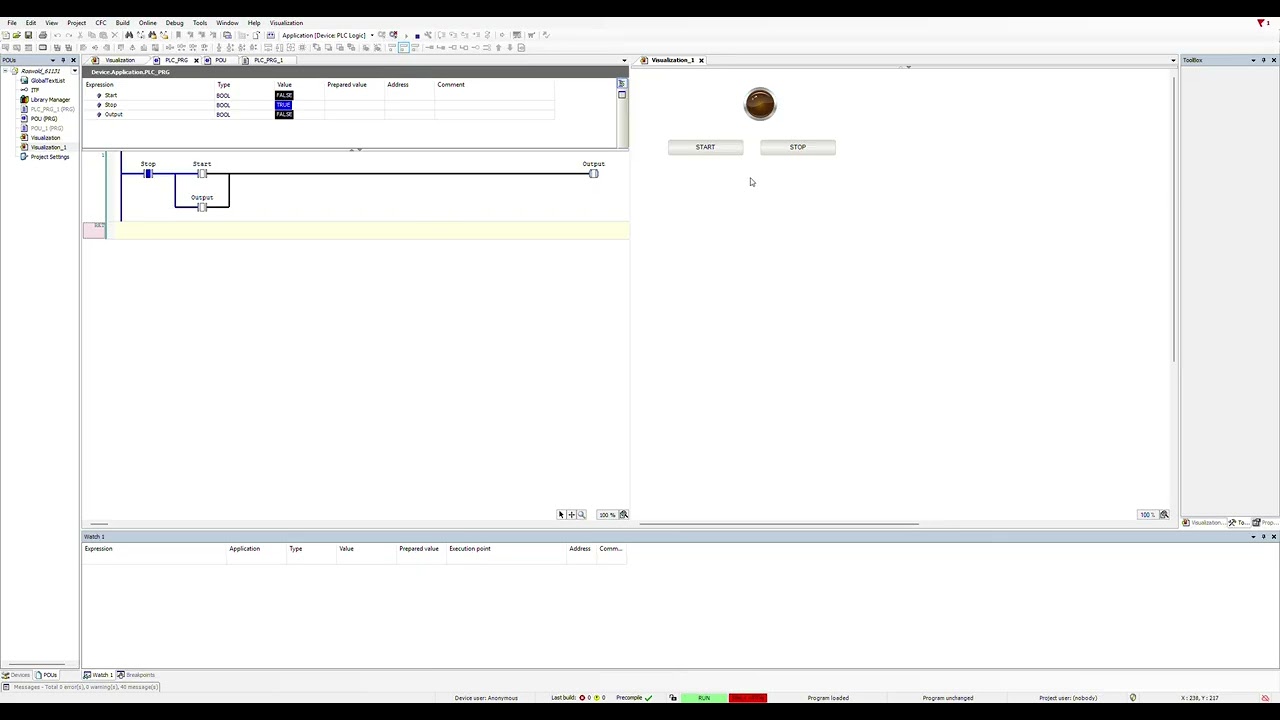Click the RUN status indicator
This screenshot has height=720, width=1280.
(704, 698)
